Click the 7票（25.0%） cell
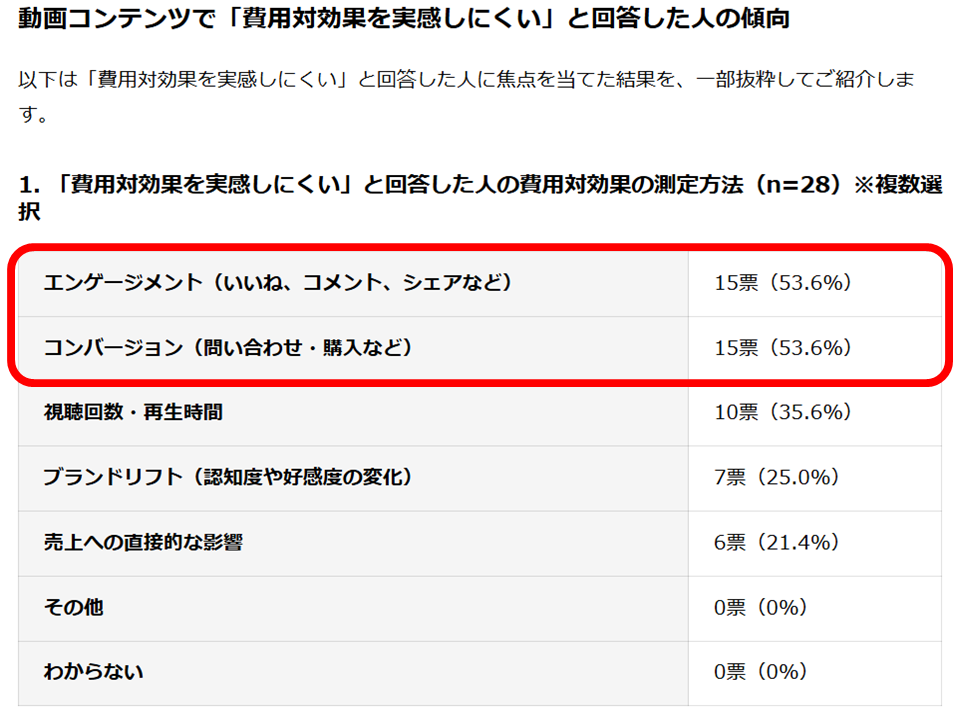 click(777, 477)
